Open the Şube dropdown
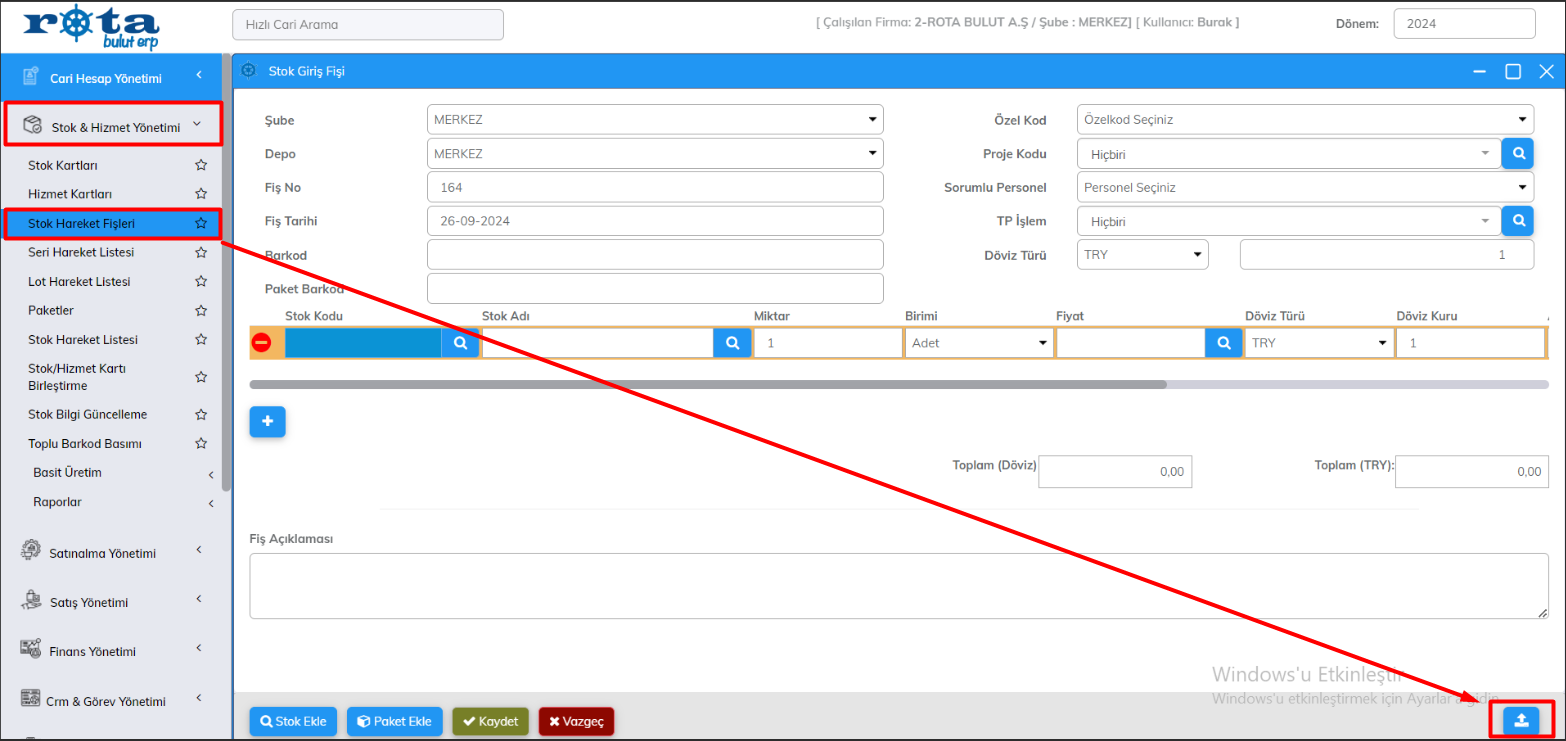Image resolution: width=1566 pixels, height=741 pixels. 655,120
